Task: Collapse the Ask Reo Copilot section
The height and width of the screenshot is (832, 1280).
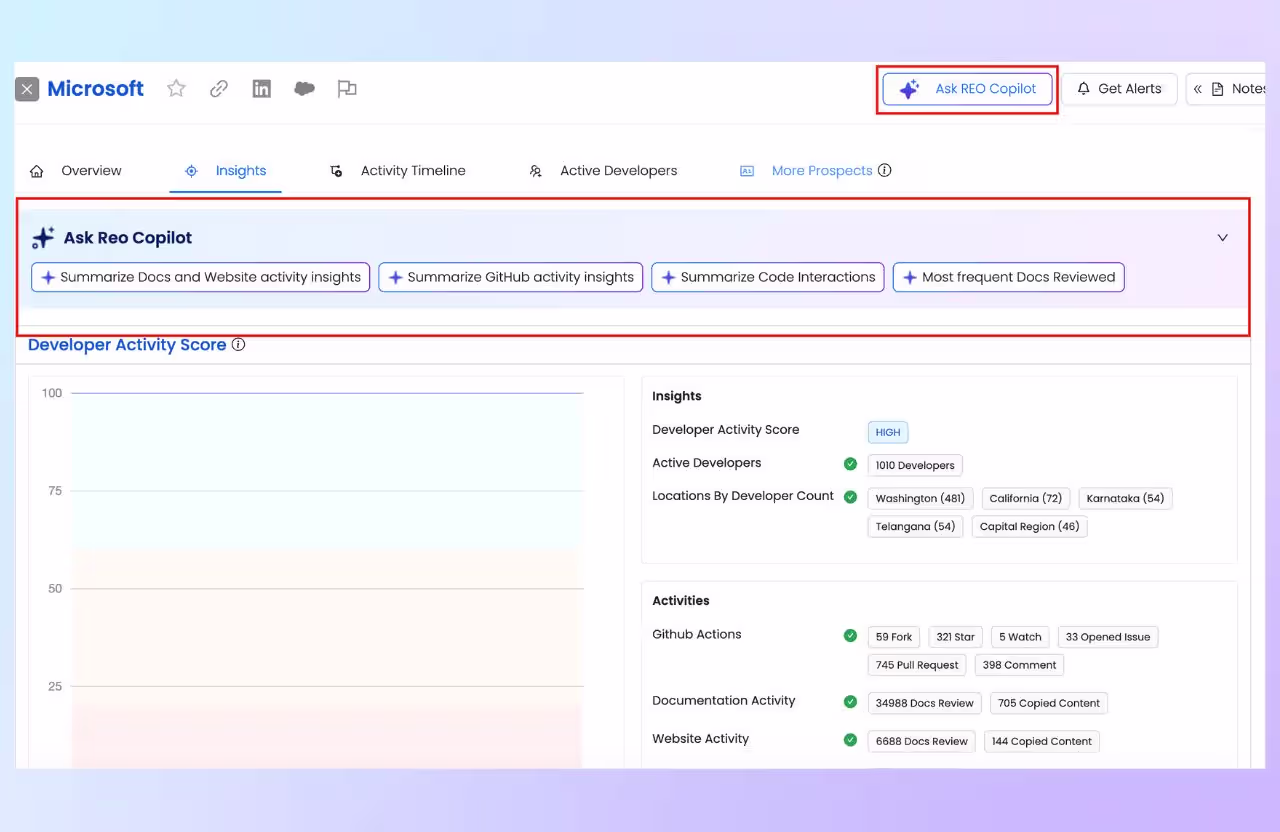Action: 1222,238
